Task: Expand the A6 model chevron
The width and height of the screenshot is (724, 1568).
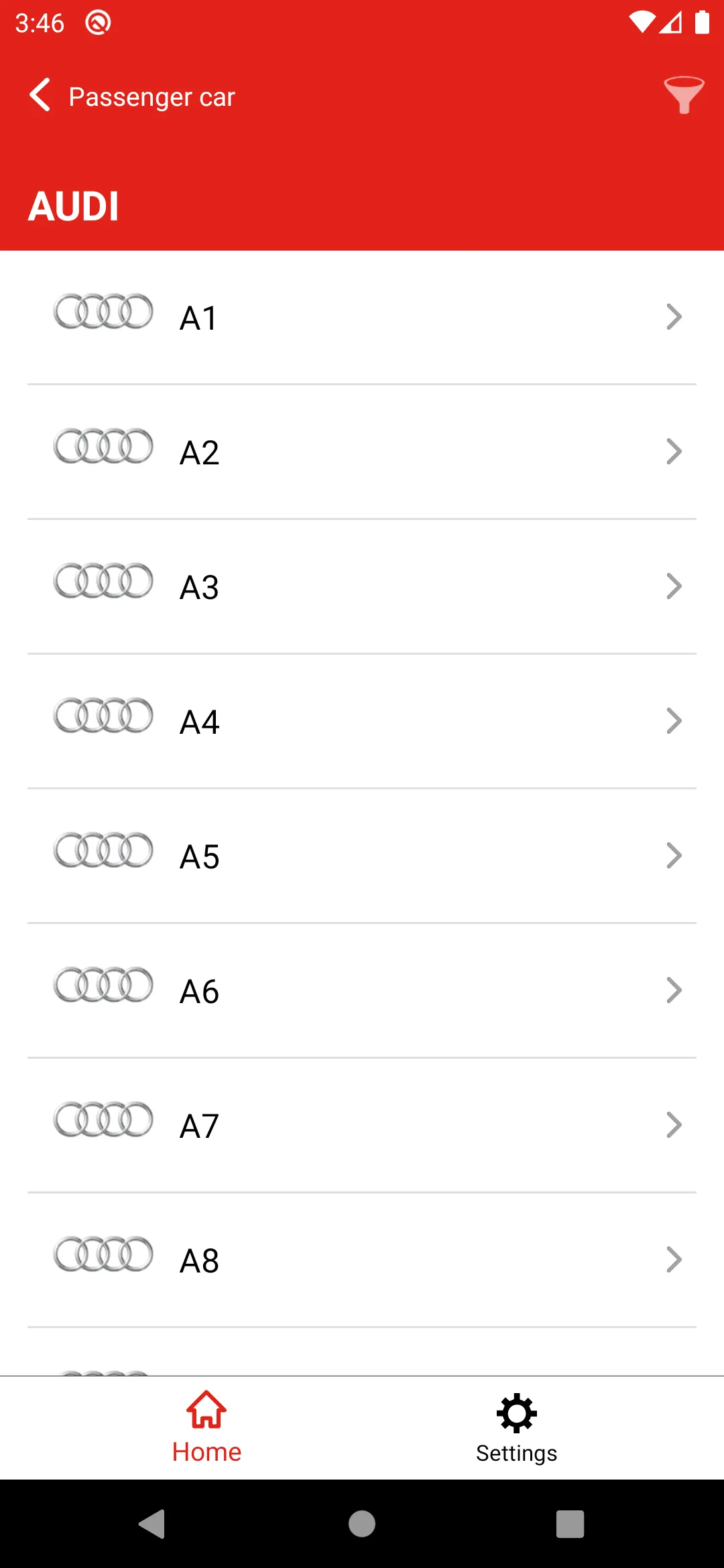Action: point(674,990)
